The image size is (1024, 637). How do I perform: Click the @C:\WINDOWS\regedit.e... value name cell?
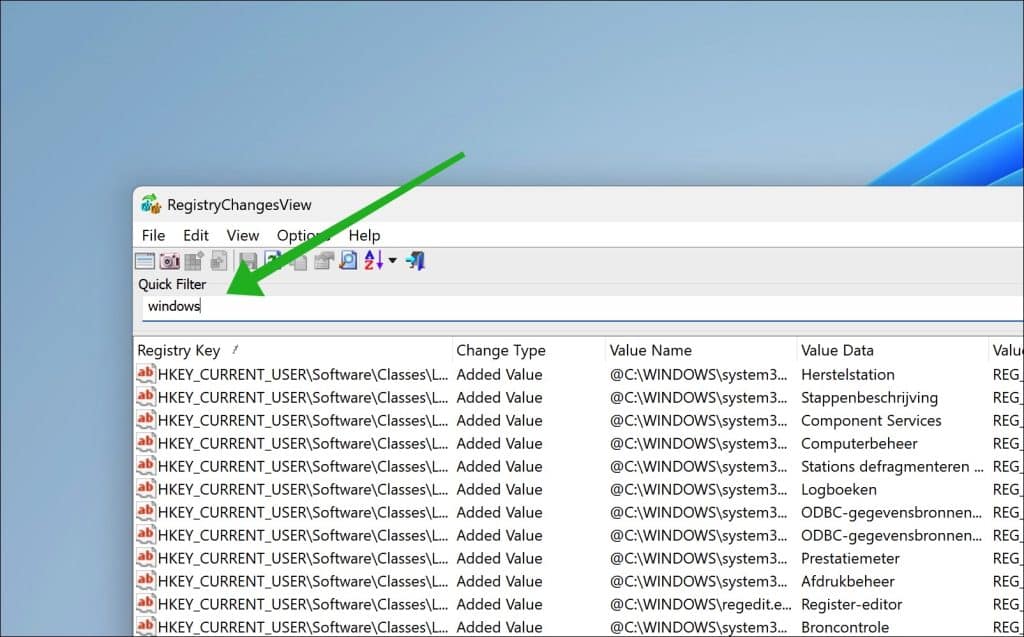coord(701,604)
